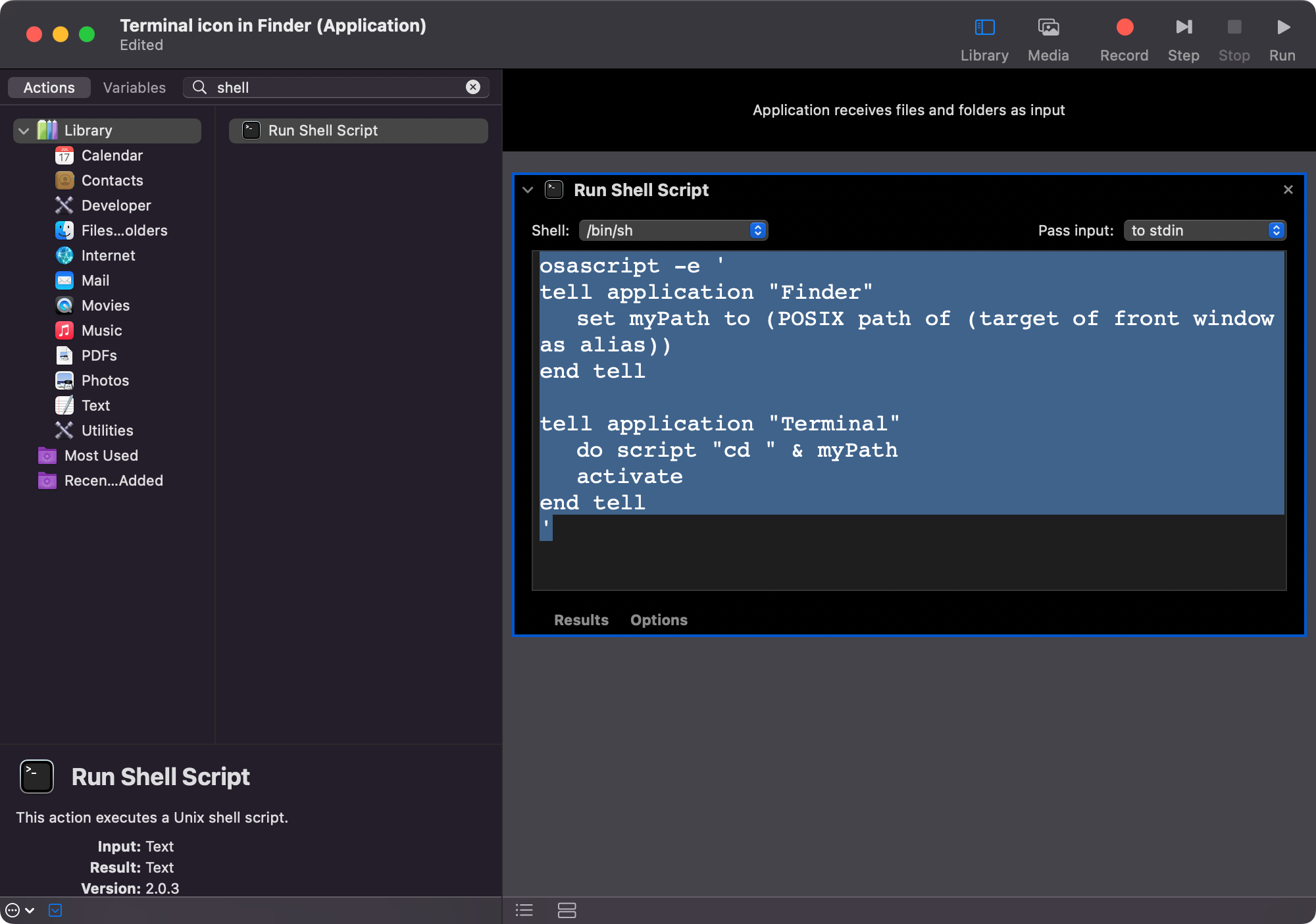Select the Developer category icon
This screenshot has height=924, width=1316.
64,205
